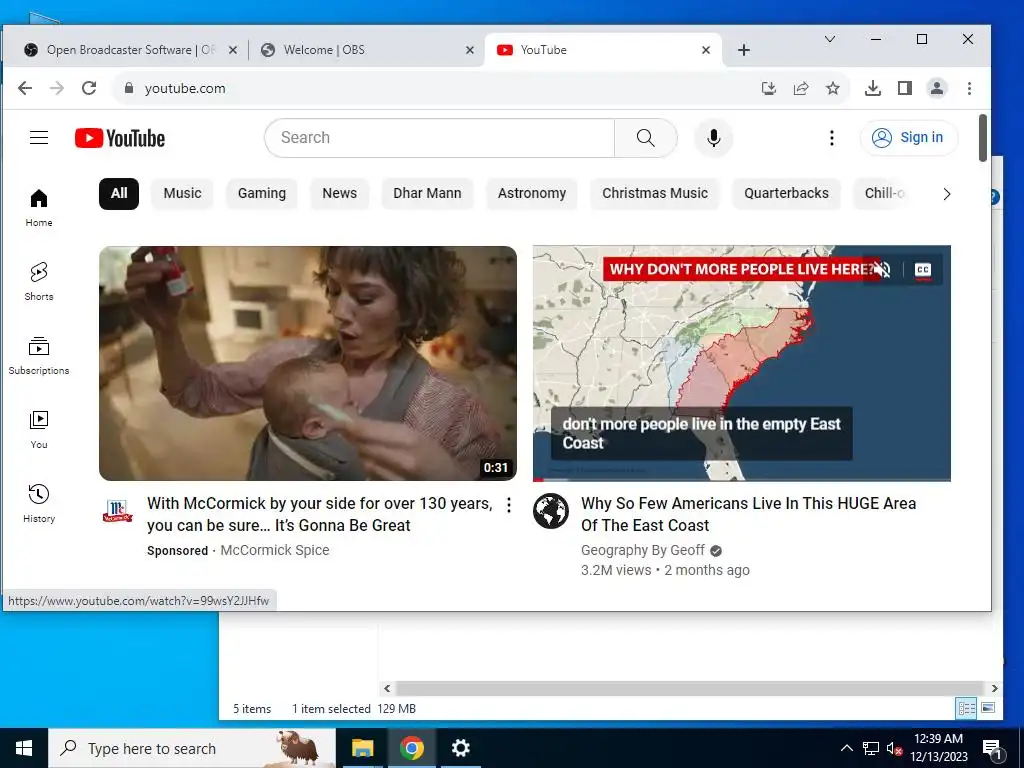
Task: Open the You section in sidebar
Action: [39, 430]
